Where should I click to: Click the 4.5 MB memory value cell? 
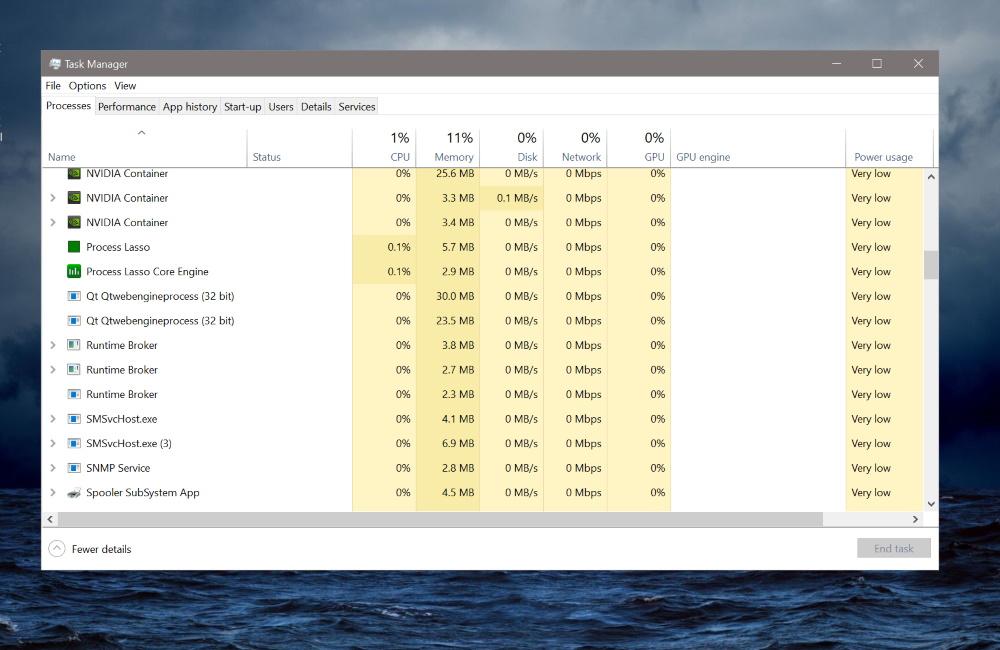(x=448, y=492)
